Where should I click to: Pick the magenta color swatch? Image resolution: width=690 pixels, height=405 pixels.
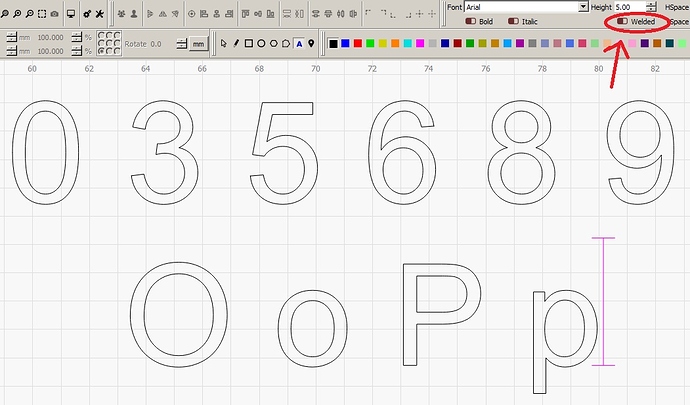pos(420,43)
